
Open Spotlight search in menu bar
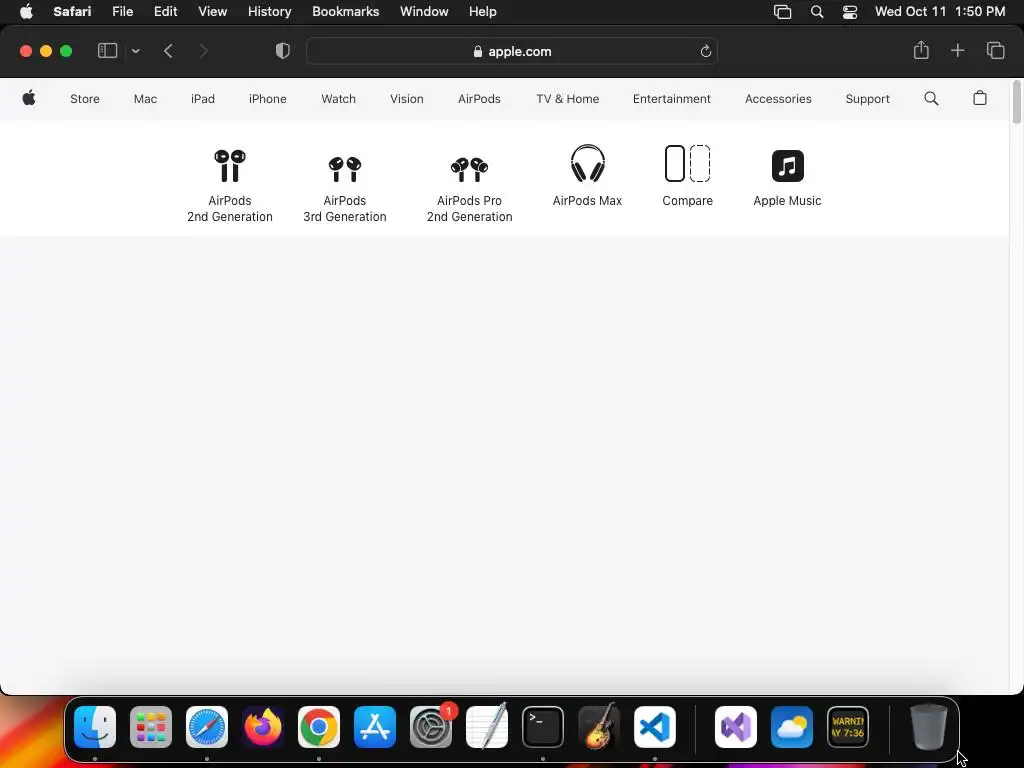(x=816, y=11)
